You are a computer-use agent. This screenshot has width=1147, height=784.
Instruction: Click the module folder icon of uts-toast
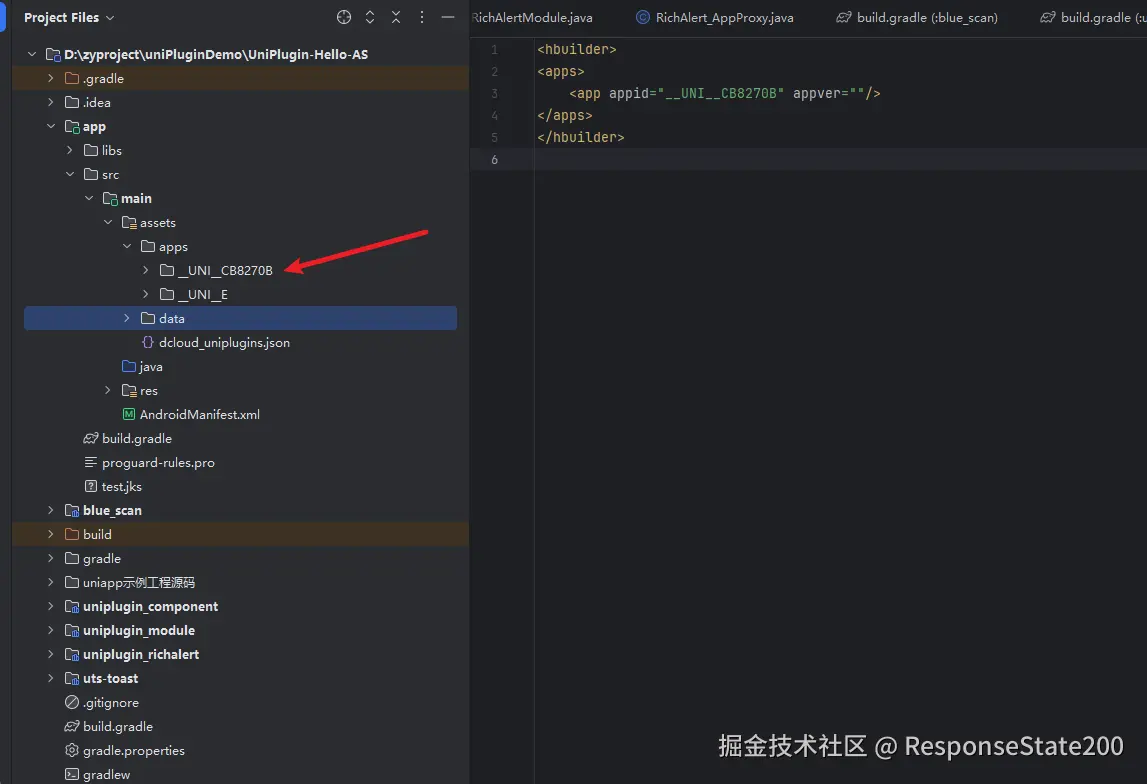pyautogui.click(x=72, y=679)
